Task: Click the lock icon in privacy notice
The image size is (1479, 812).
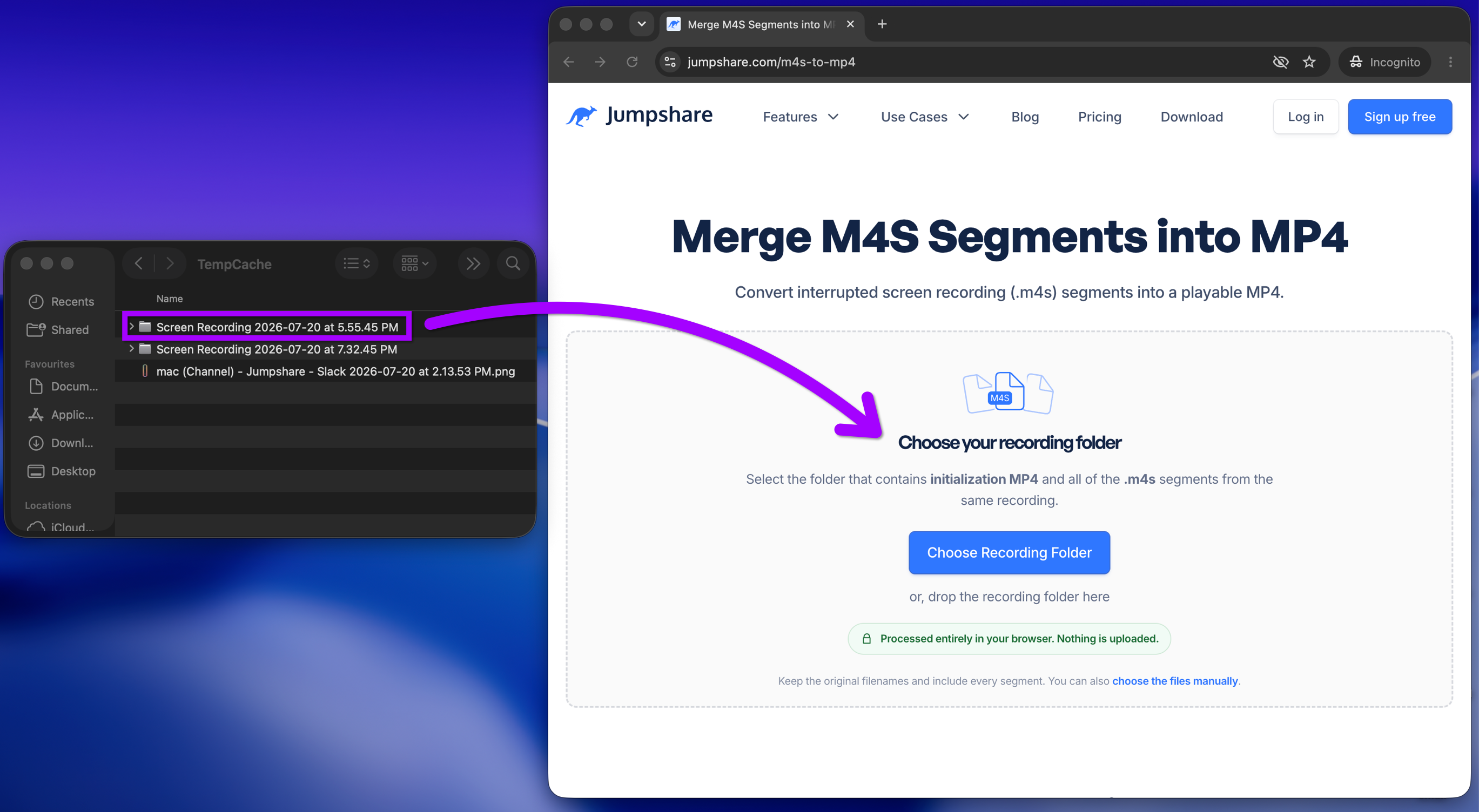Action: 866,639
